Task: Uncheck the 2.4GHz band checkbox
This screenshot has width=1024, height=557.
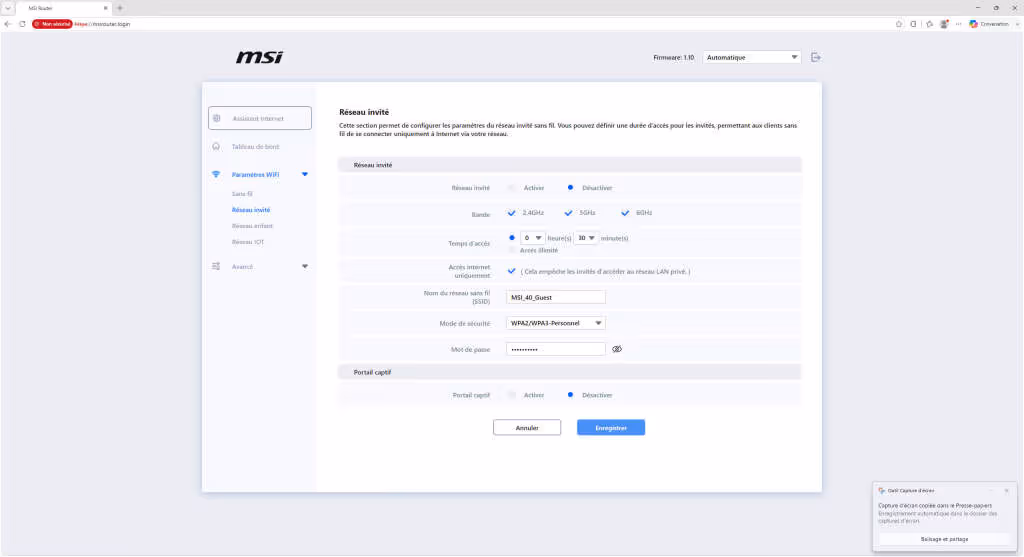Action: pyautogui.click(x=511, y=213)
